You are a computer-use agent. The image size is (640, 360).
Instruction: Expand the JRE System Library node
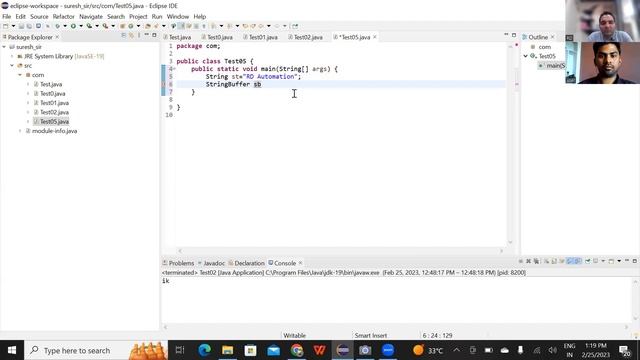[12, 56]
